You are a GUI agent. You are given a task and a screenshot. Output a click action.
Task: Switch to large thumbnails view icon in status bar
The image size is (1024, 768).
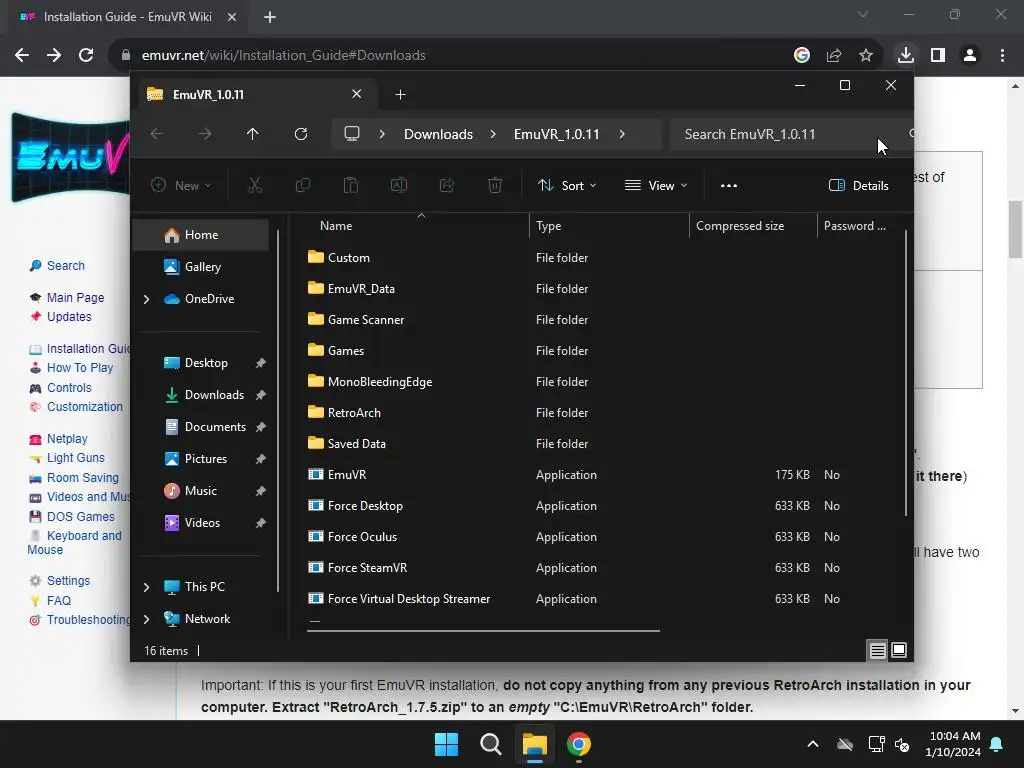point(899,650)
